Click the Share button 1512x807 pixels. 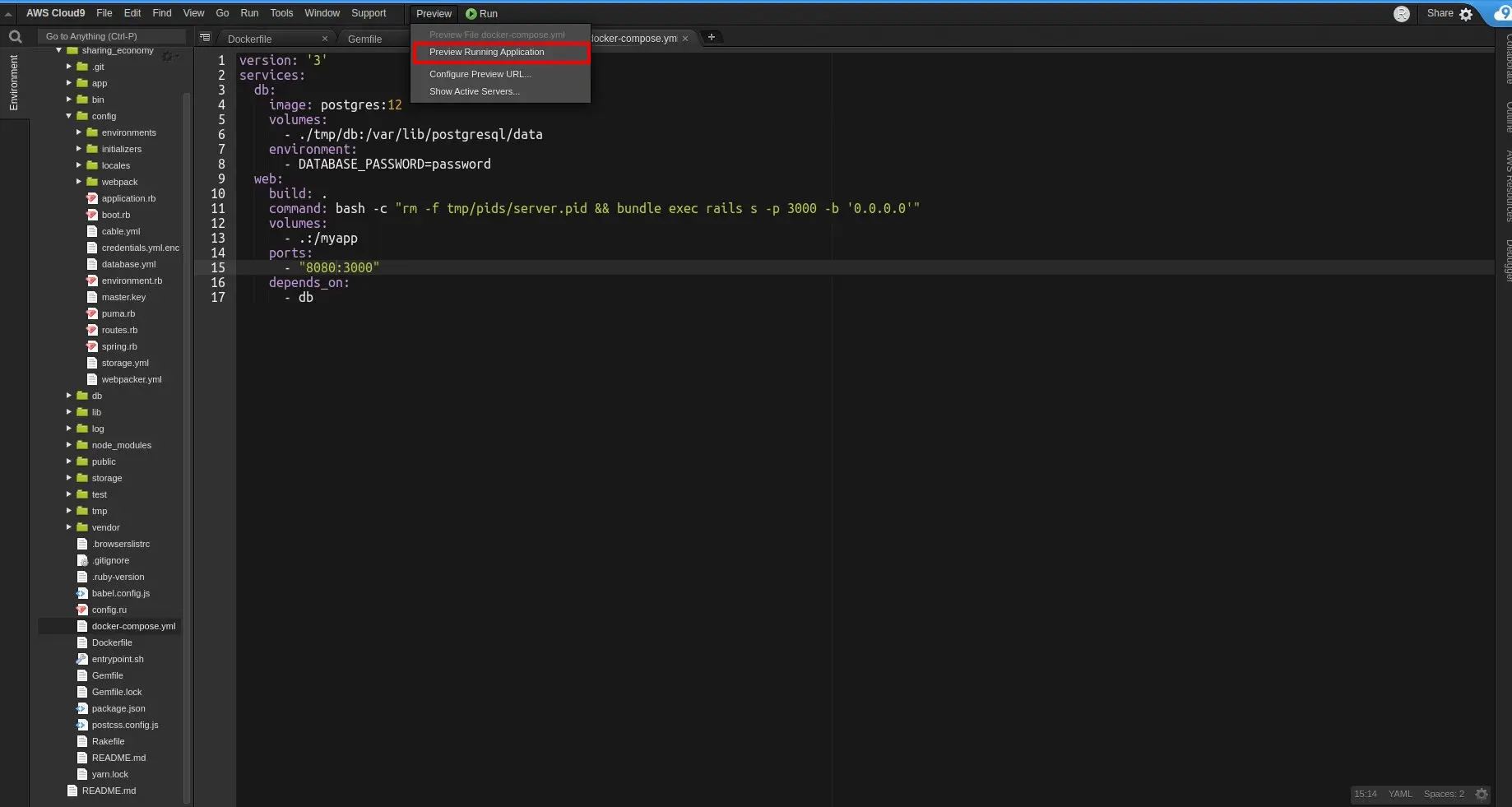pos(1440,13)
